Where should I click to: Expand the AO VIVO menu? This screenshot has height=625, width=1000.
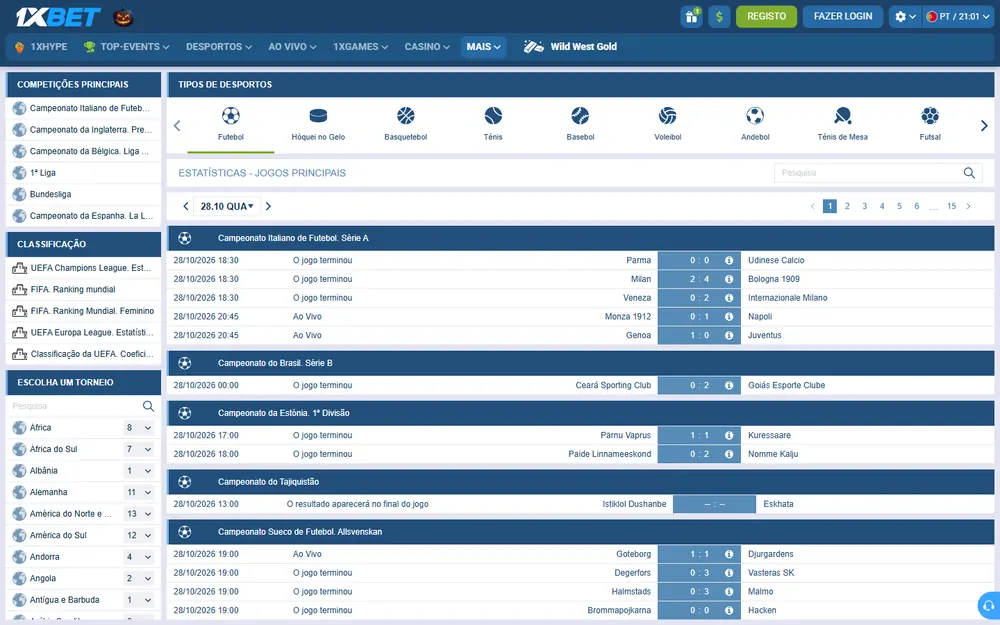click(x=292, y=47)
